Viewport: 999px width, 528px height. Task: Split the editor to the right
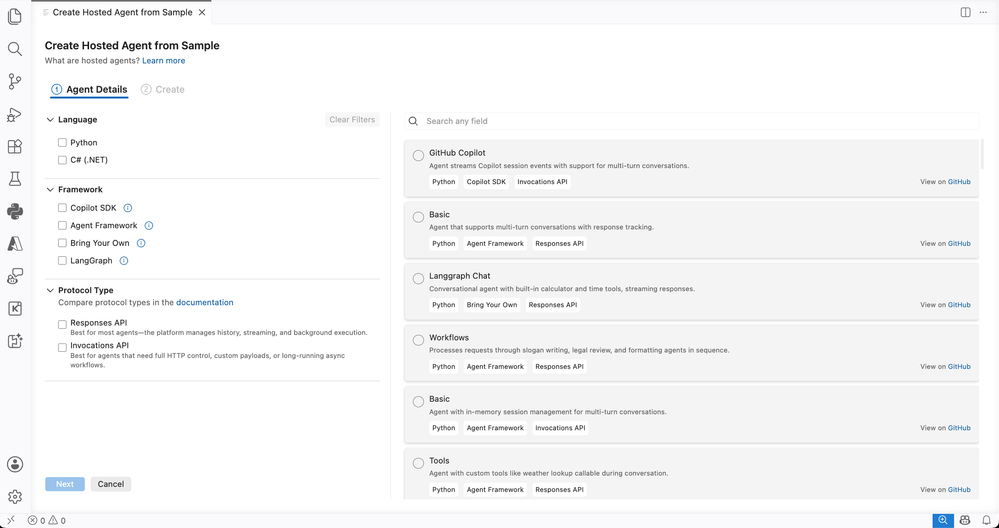click(x=965, y=12)
